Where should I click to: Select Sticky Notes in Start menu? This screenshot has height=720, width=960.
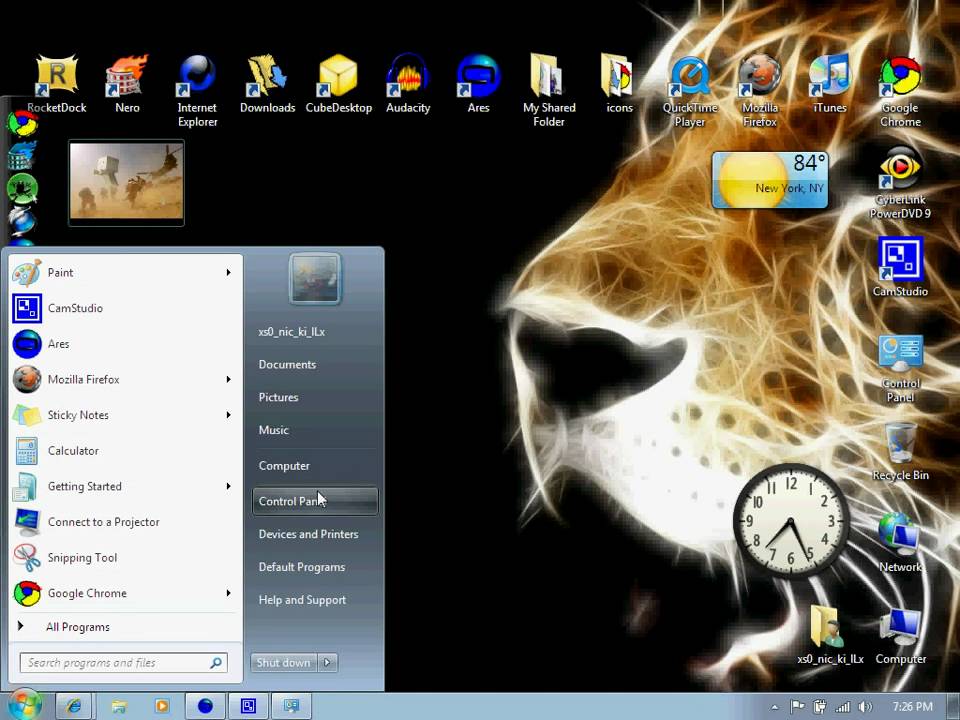125,415
